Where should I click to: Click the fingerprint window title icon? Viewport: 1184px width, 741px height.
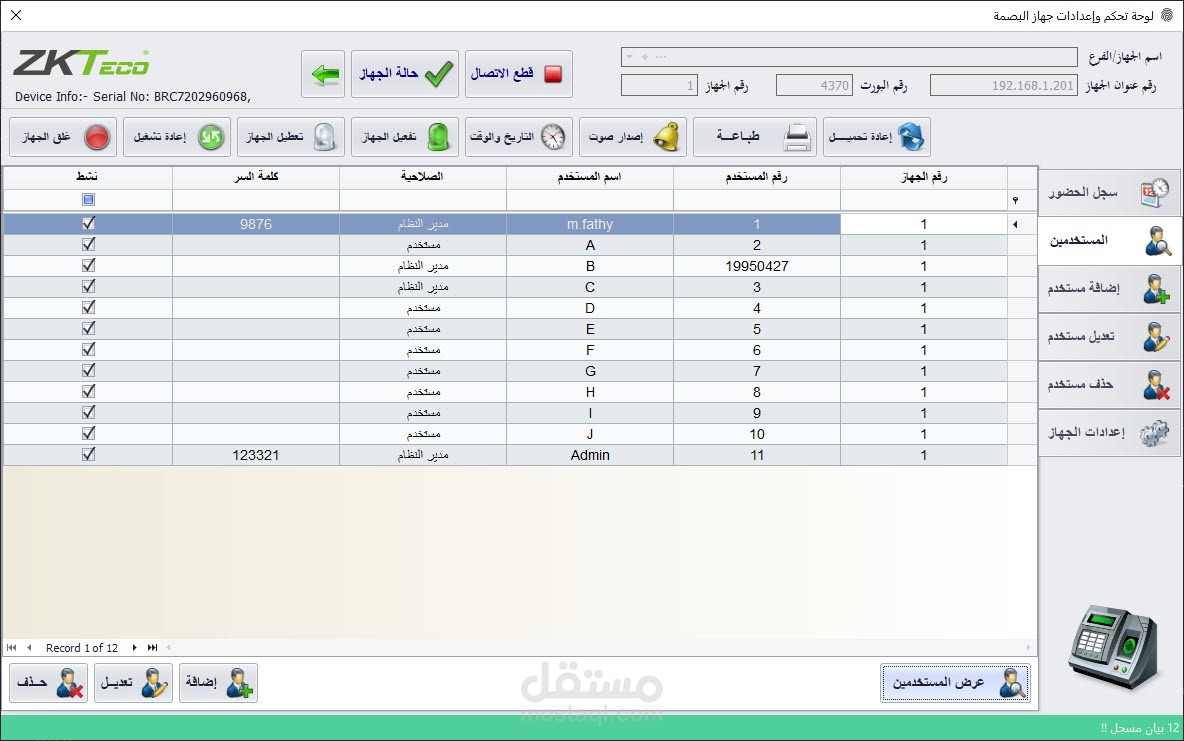1167,15
